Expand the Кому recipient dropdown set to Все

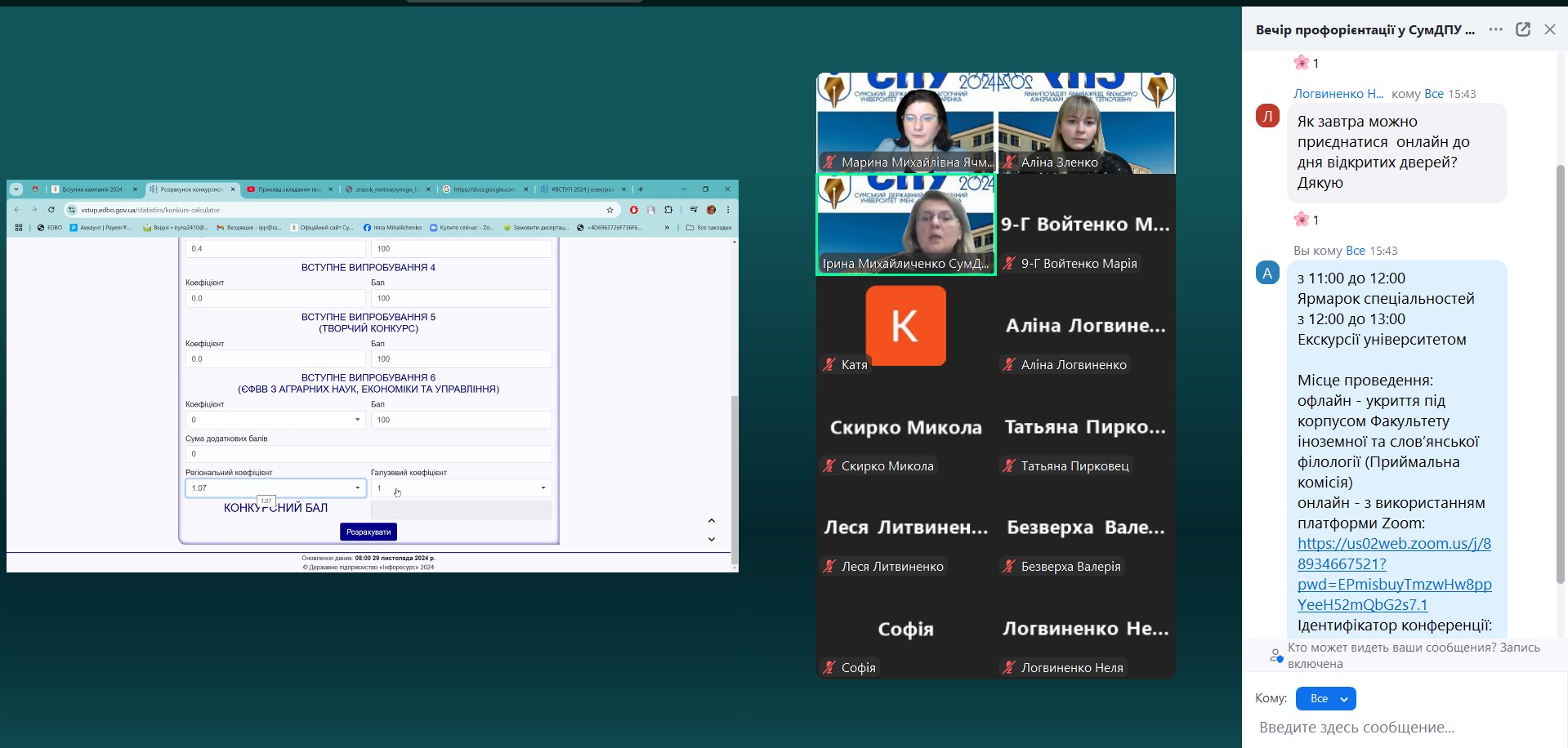point(1325,699)
